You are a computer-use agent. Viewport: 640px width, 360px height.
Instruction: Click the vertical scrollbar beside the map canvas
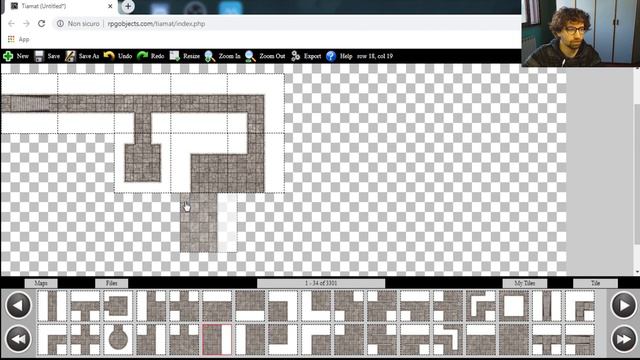(637, 171)
